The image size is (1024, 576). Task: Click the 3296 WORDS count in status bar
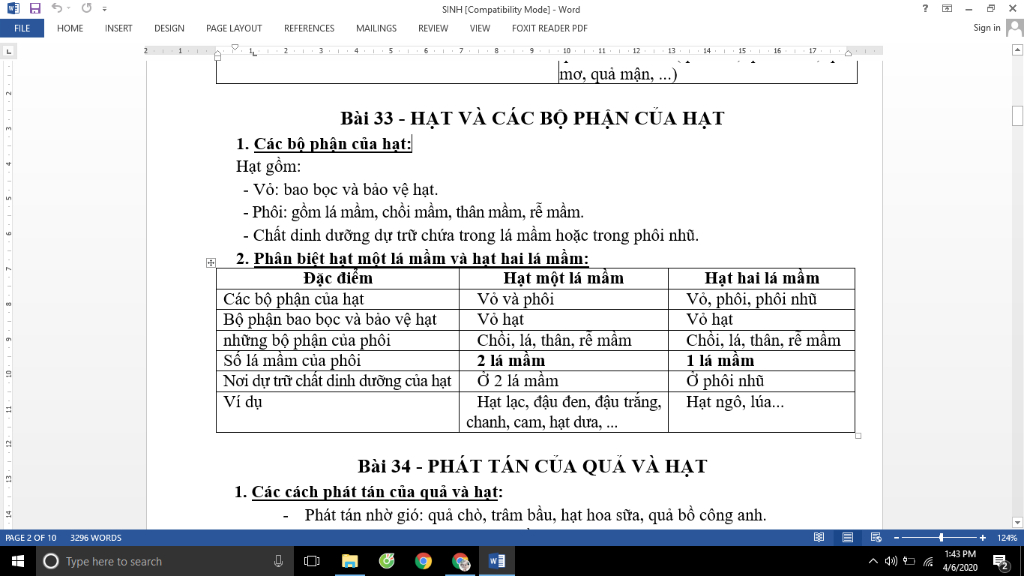click(x=95, y=538)
